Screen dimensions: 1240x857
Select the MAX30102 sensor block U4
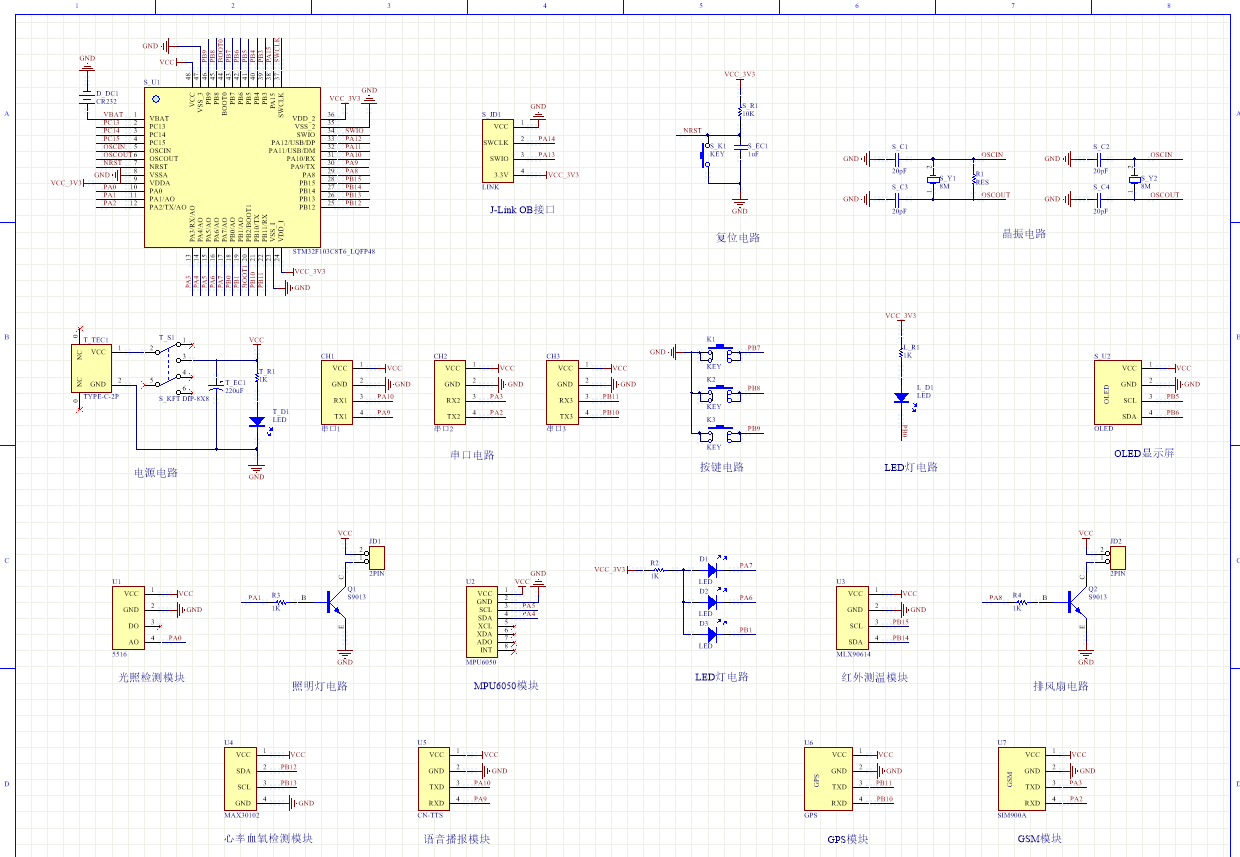pyautogui.click(x=240, y=779)
